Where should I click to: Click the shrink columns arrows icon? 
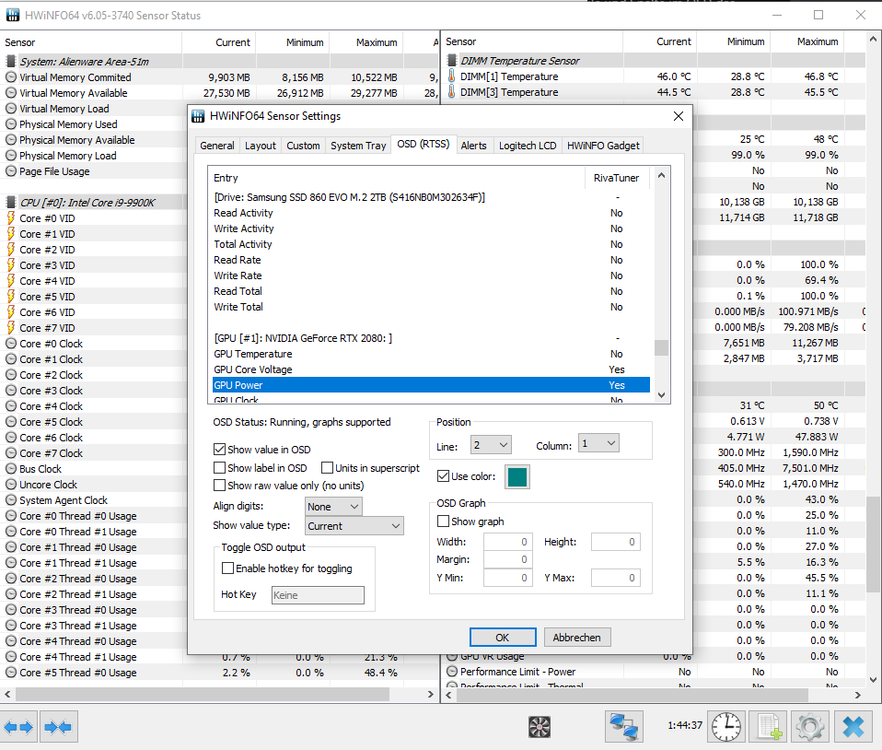click(x=58, y=726)
